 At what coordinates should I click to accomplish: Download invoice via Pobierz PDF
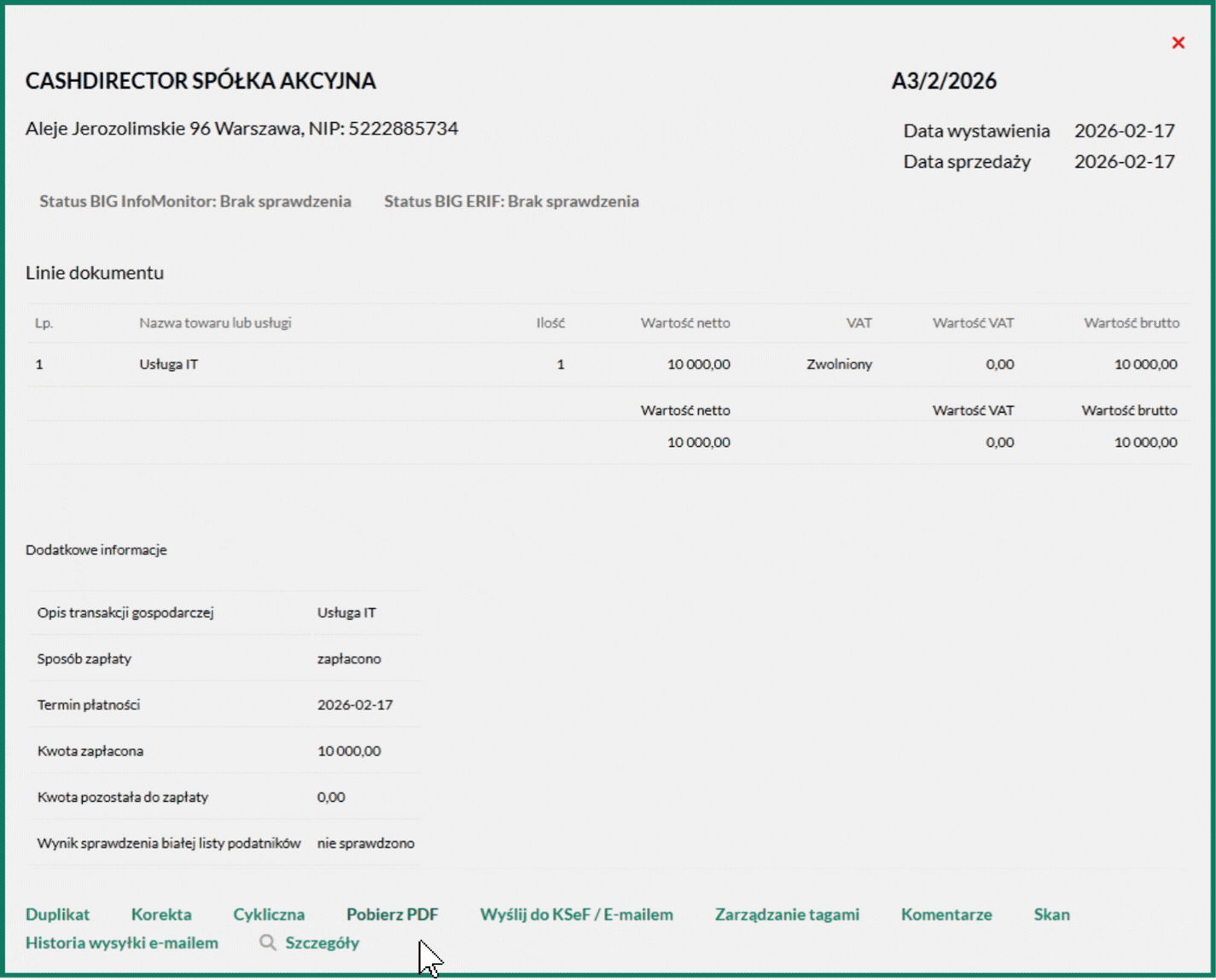point(393,914)
